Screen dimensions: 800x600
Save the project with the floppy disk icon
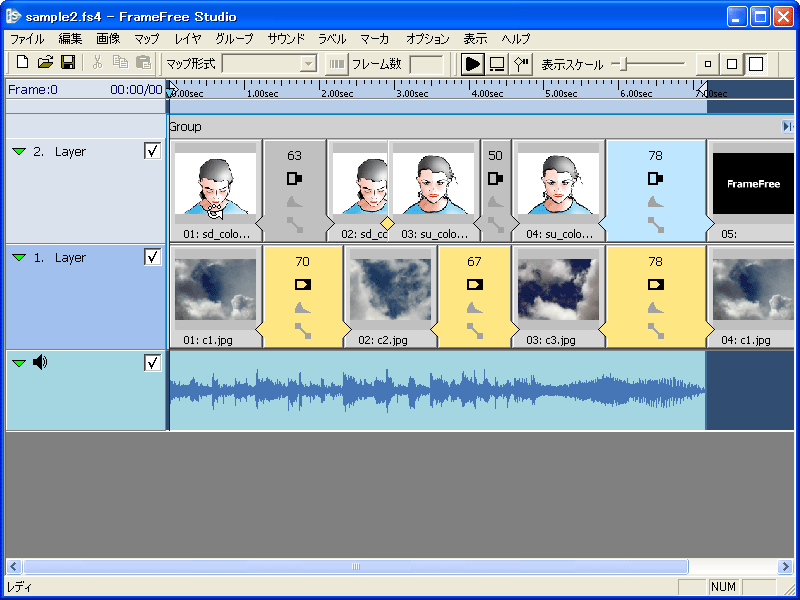[x=68, y=63]
